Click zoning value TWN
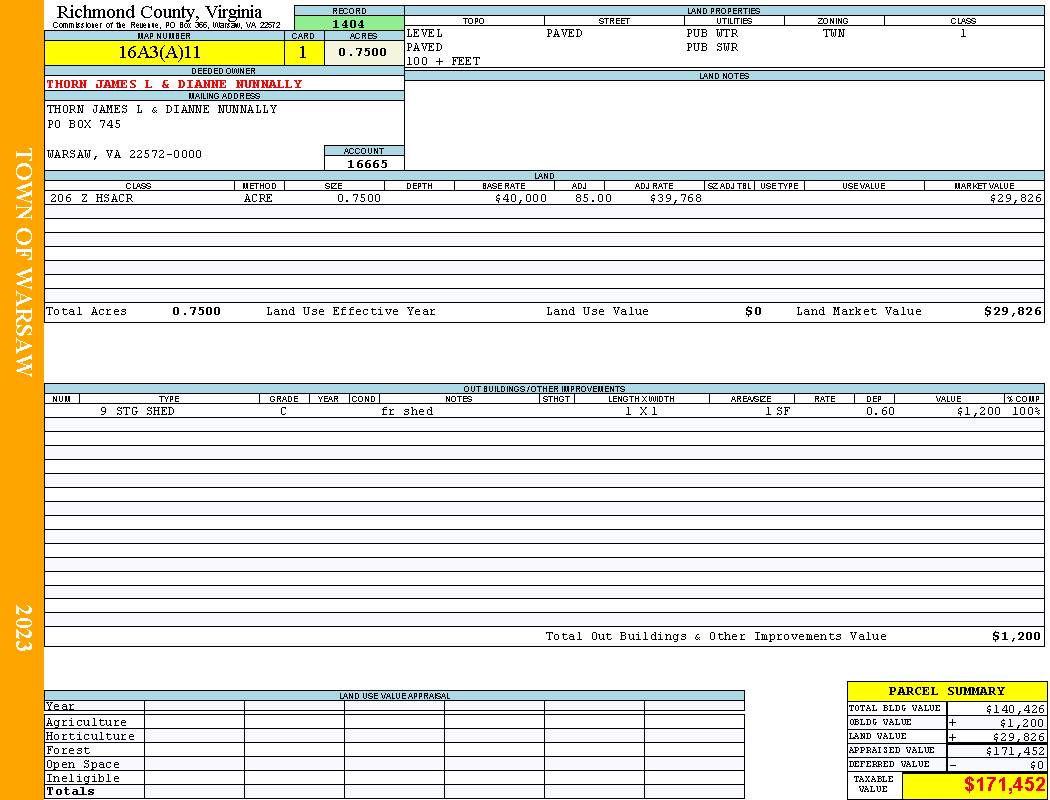Viewport: 1050px width, 800px height. coord(834,33)
